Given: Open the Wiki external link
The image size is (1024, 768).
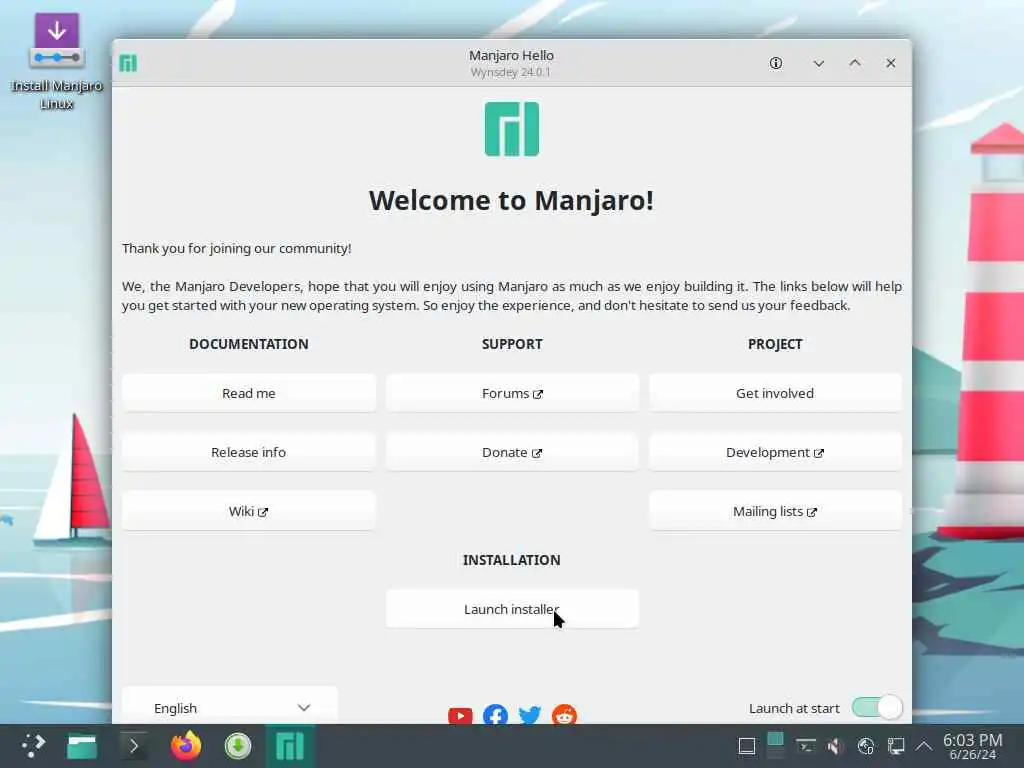Looking at the screenshot, I should point(249,511).
